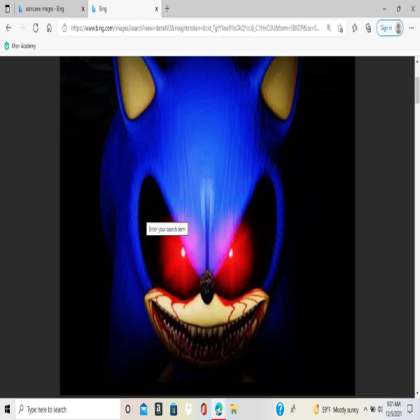Image resolution: width=420 pixels, height=420 pixels.
Task: Click the Microsoft Edge taskbar icon
Action: pos(219,409)
